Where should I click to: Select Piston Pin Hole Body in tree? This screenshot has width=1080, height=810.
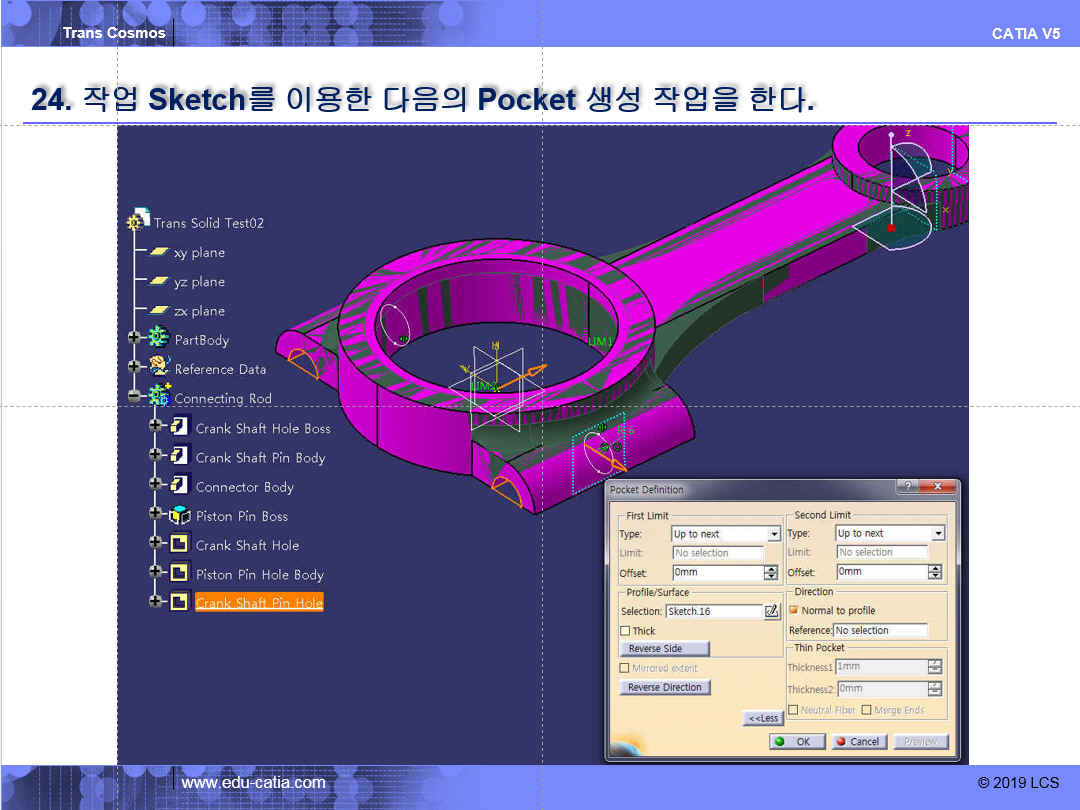tap(259, 574)
